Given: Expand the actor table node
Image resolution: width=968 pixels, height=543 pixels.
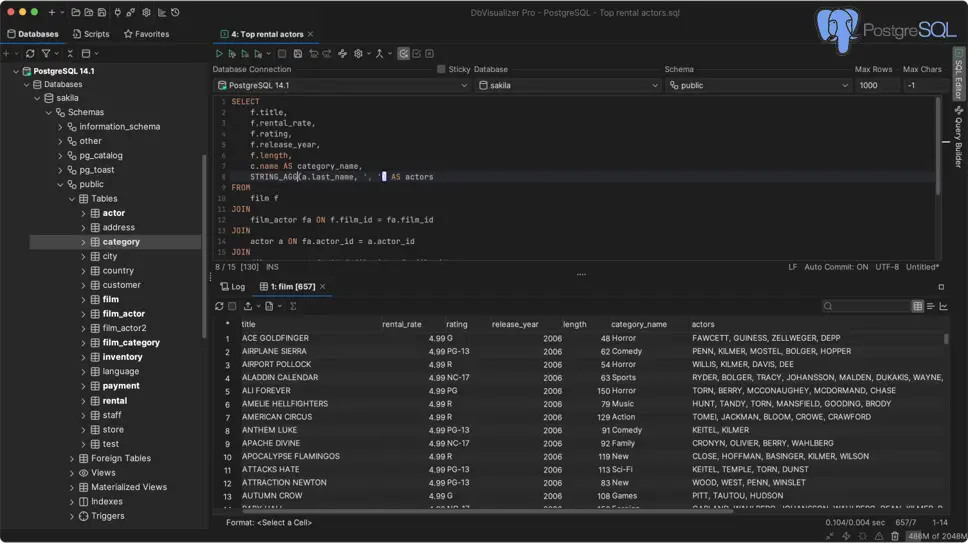Looking at the screenshot, I should [83, 213].
